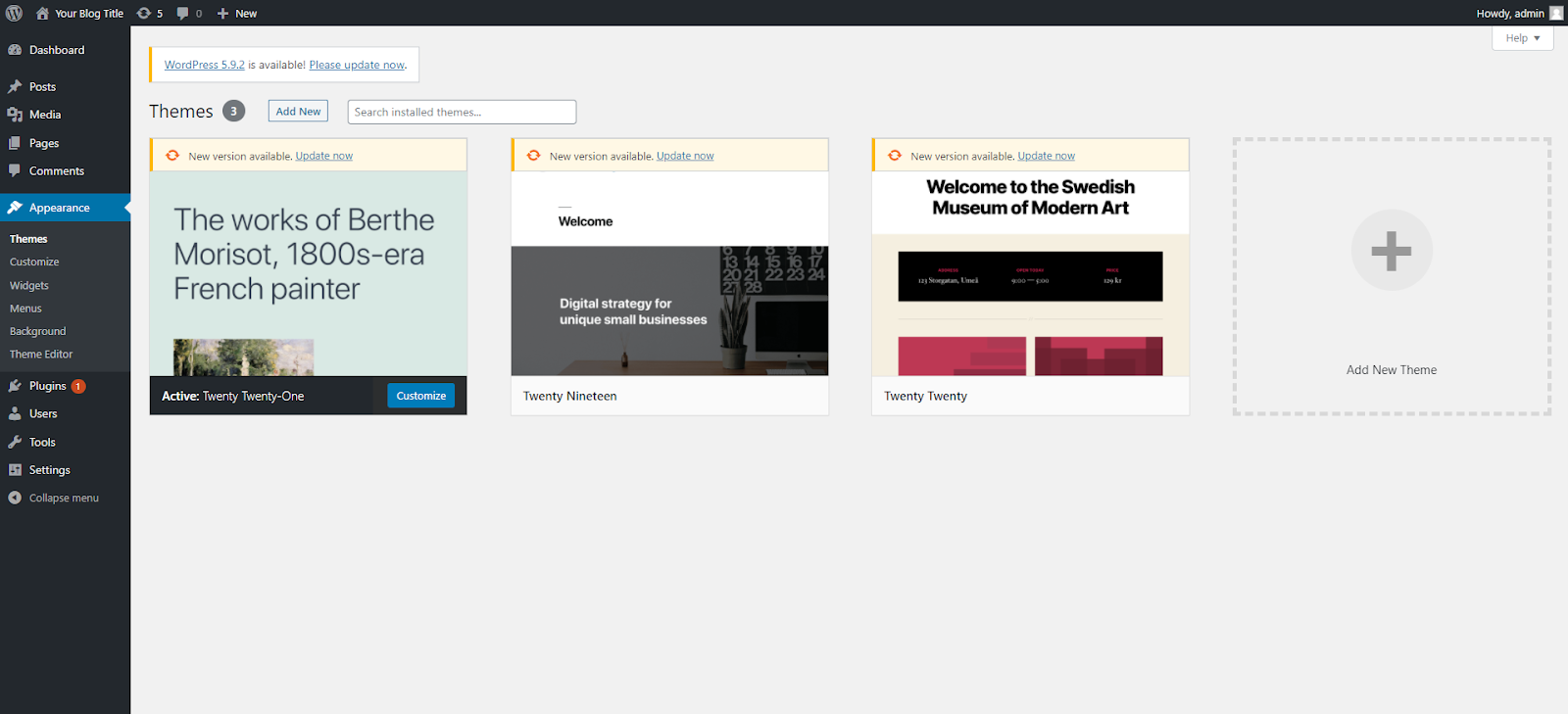Click the Collapse menu label
The height and width of the screenshot is (714, 1568).
[64, 498]
